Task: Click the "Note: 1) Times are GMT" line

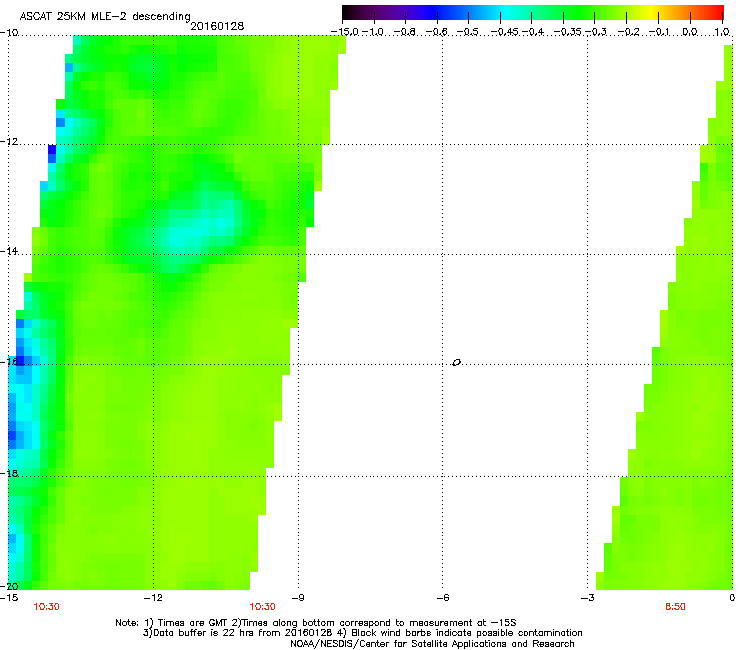Action: pos(316,623)
